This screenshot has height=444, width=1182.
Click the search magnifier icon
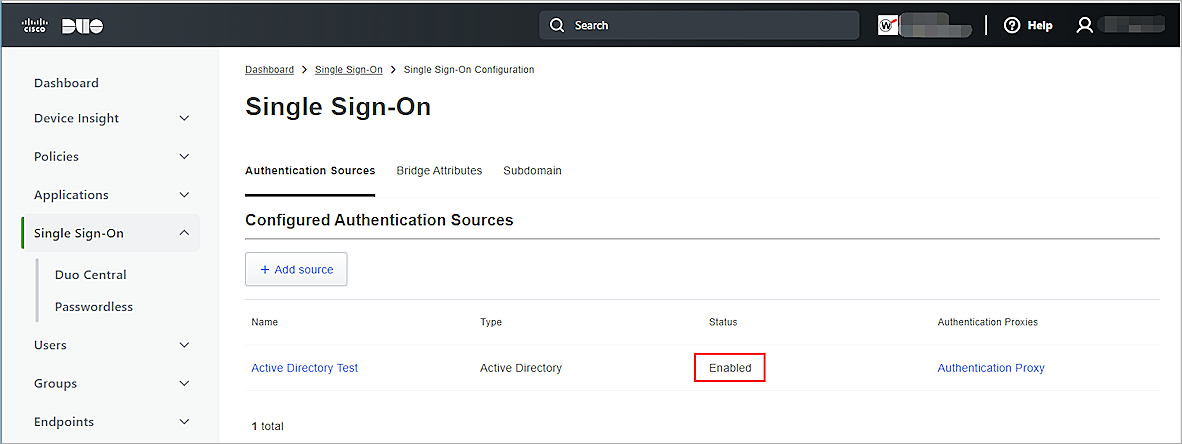click(x=557, y=25)
